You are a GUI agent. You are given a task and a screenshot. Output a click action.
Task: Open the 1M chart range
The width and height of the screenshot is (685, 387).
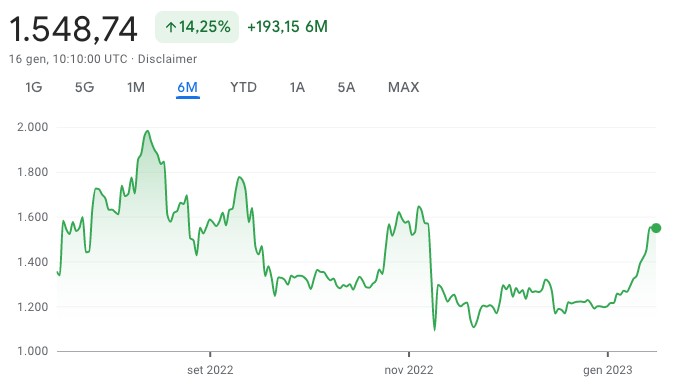(x=135, y=87)
